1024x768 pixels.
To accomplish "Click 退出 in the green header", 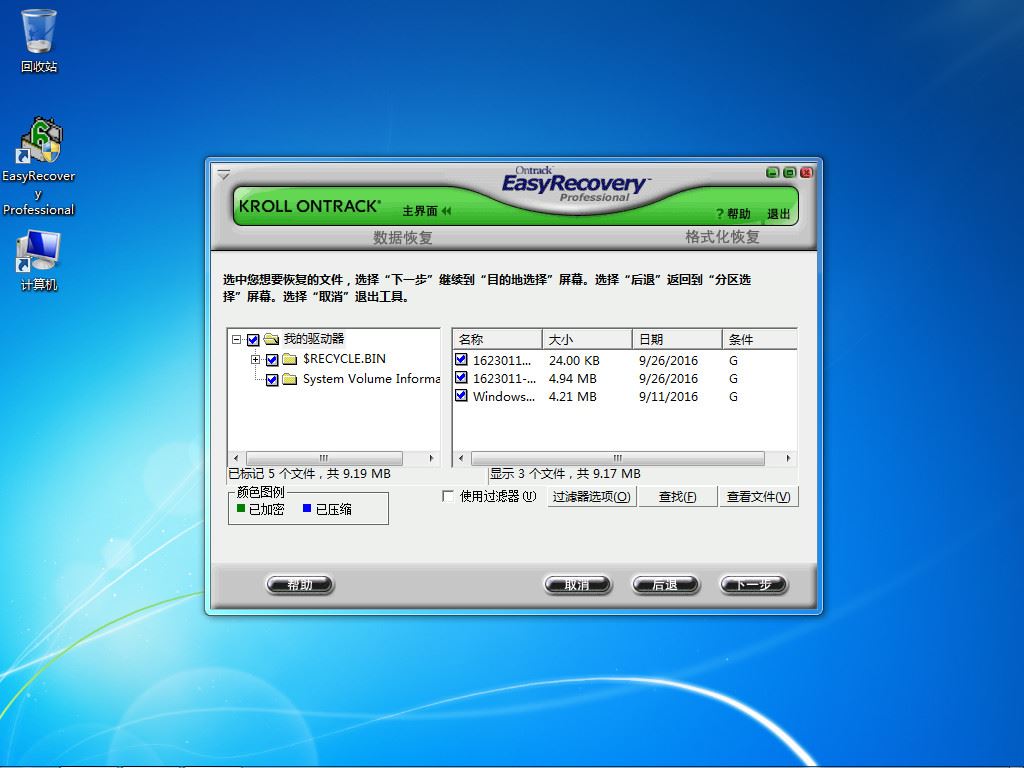I will pos(778,214).
